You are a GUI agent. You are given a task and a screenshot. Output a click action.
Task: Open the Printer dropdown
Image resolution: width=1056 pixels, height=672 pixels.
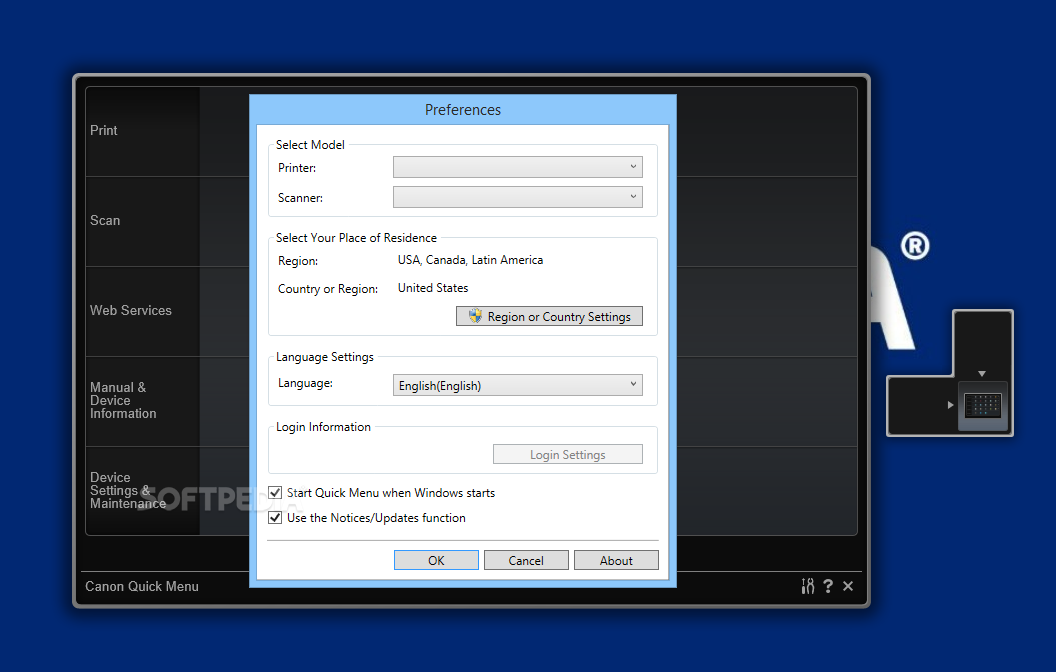click(x=517, y=166)
